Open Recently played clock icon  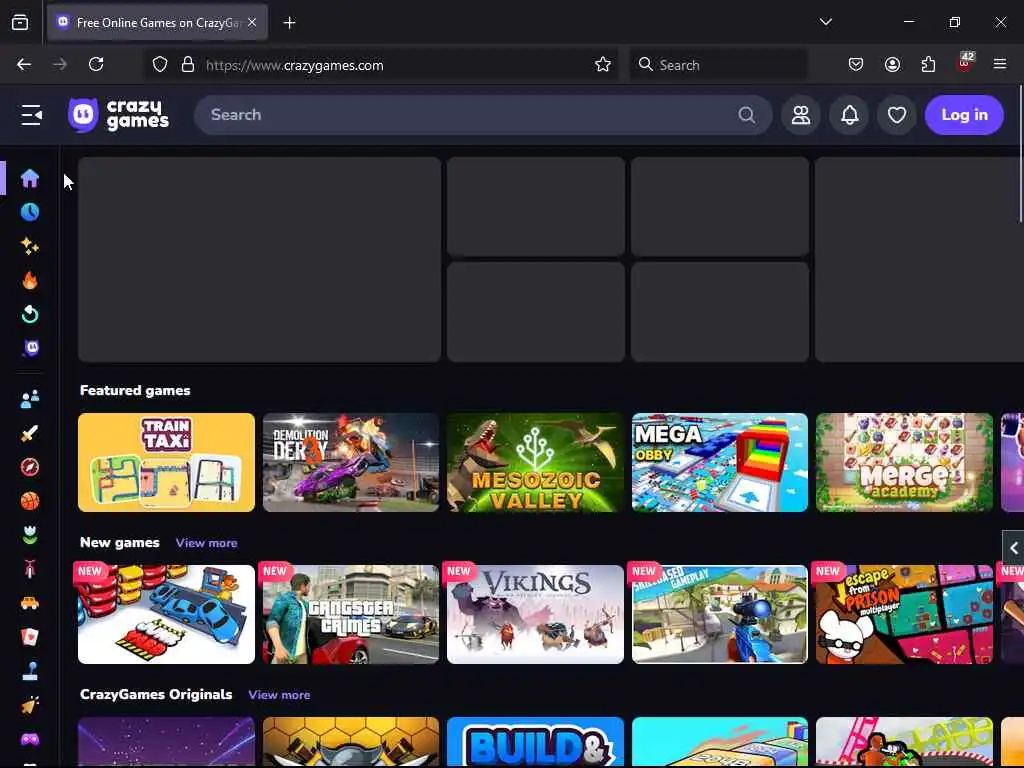[29, 212]
